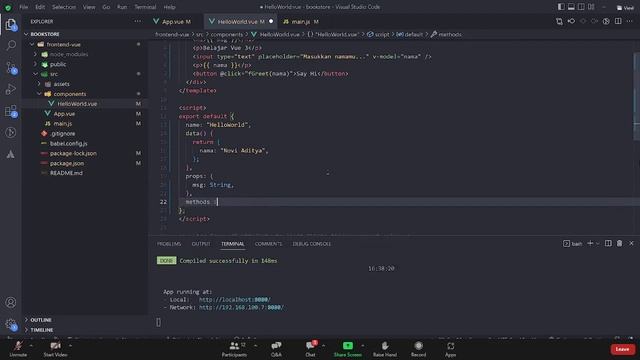Viewport: 640px width, 360px height.
Task: Click the open changes icon in editor toolbar
Action: [559, 21]
